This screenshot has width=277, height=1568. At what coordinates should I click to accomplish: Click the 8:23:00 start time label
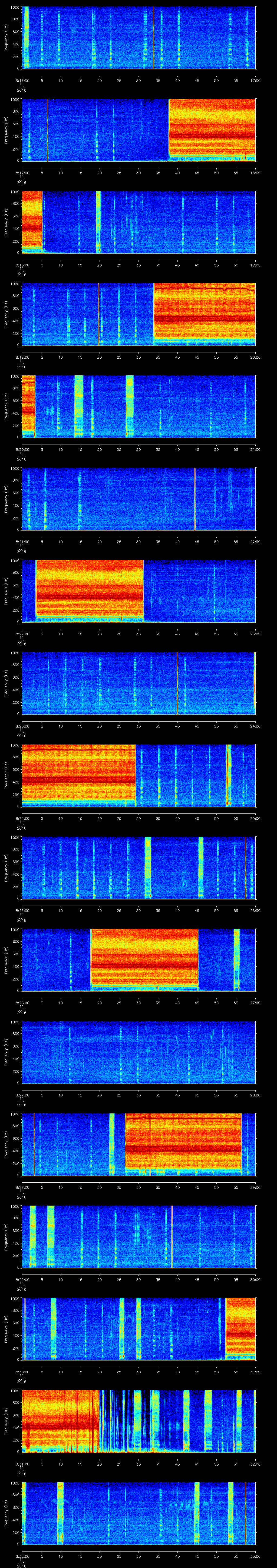(x=22, y=726)
